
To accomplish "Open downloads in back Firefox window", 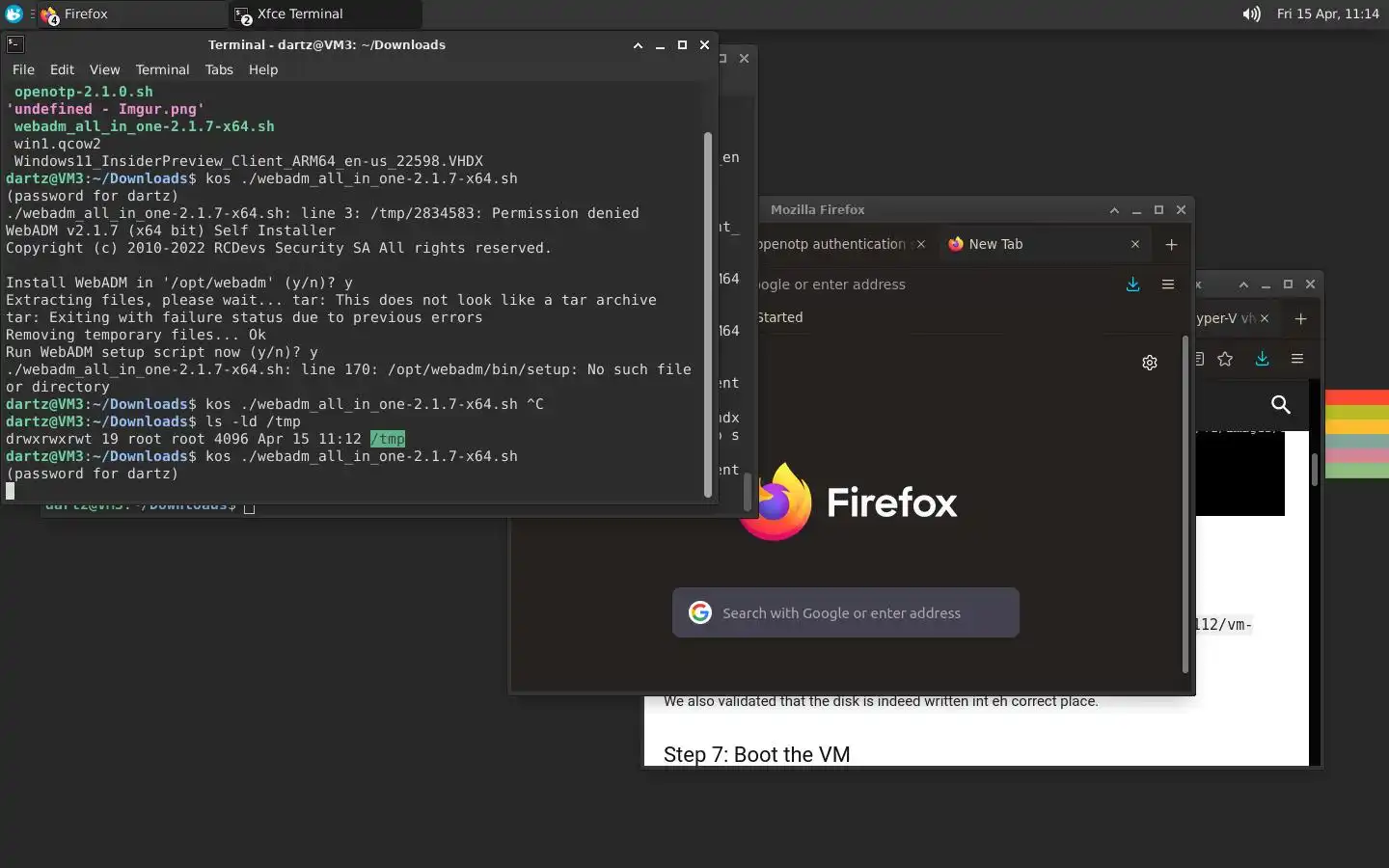I will (x=1262, y=359).
